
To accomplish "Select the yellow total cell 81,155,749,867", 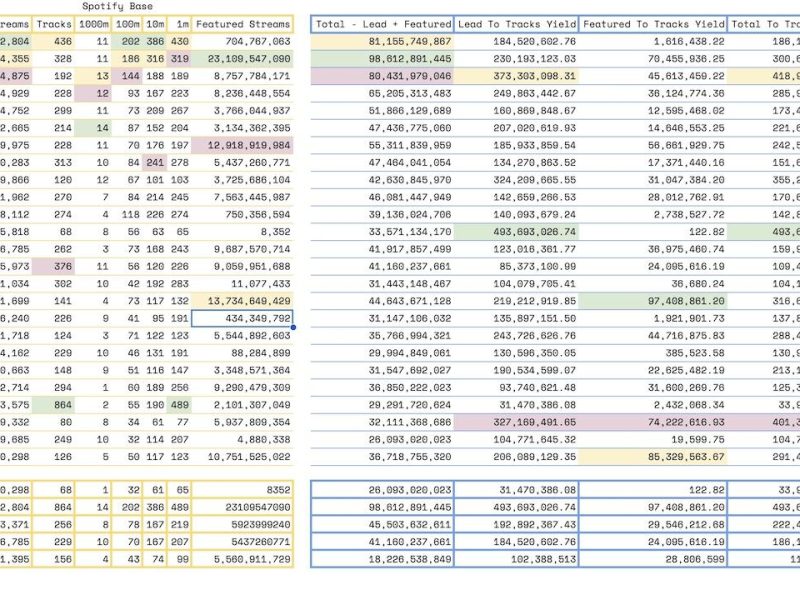I will tap(382, 41).
